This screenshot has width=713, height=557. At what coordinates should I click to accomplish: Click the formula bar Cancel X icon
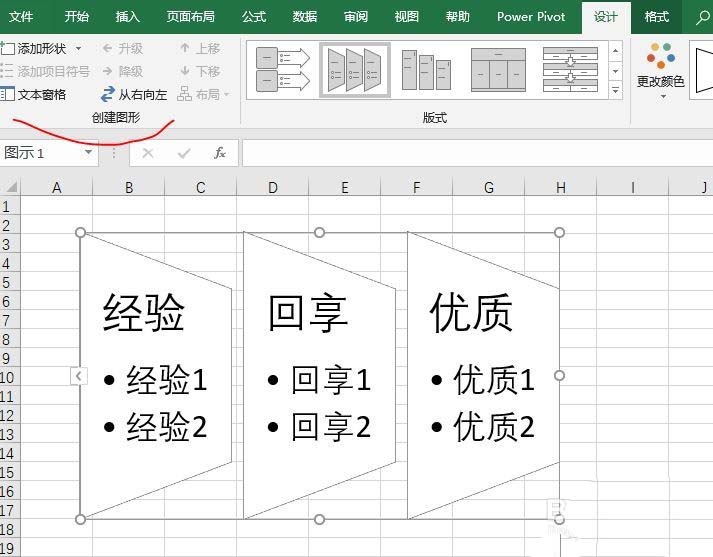148,153
